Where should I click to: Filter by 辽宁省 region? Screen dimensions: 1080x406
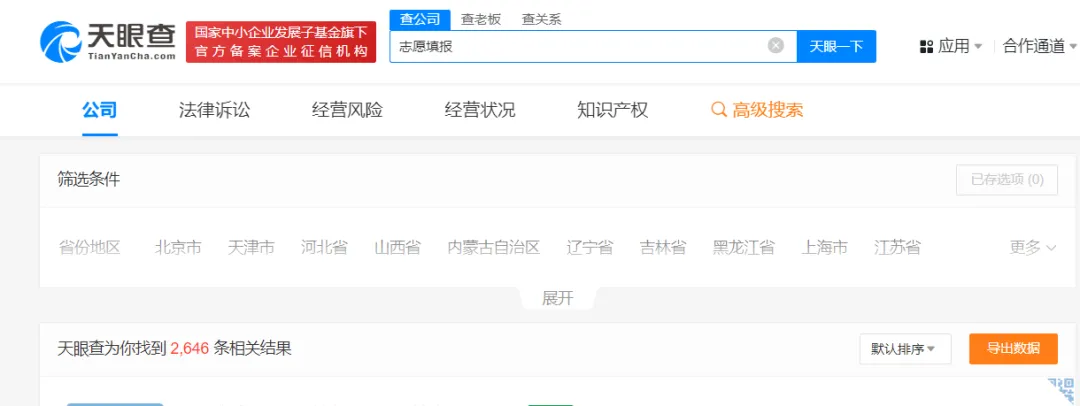(x=590, y=247)
